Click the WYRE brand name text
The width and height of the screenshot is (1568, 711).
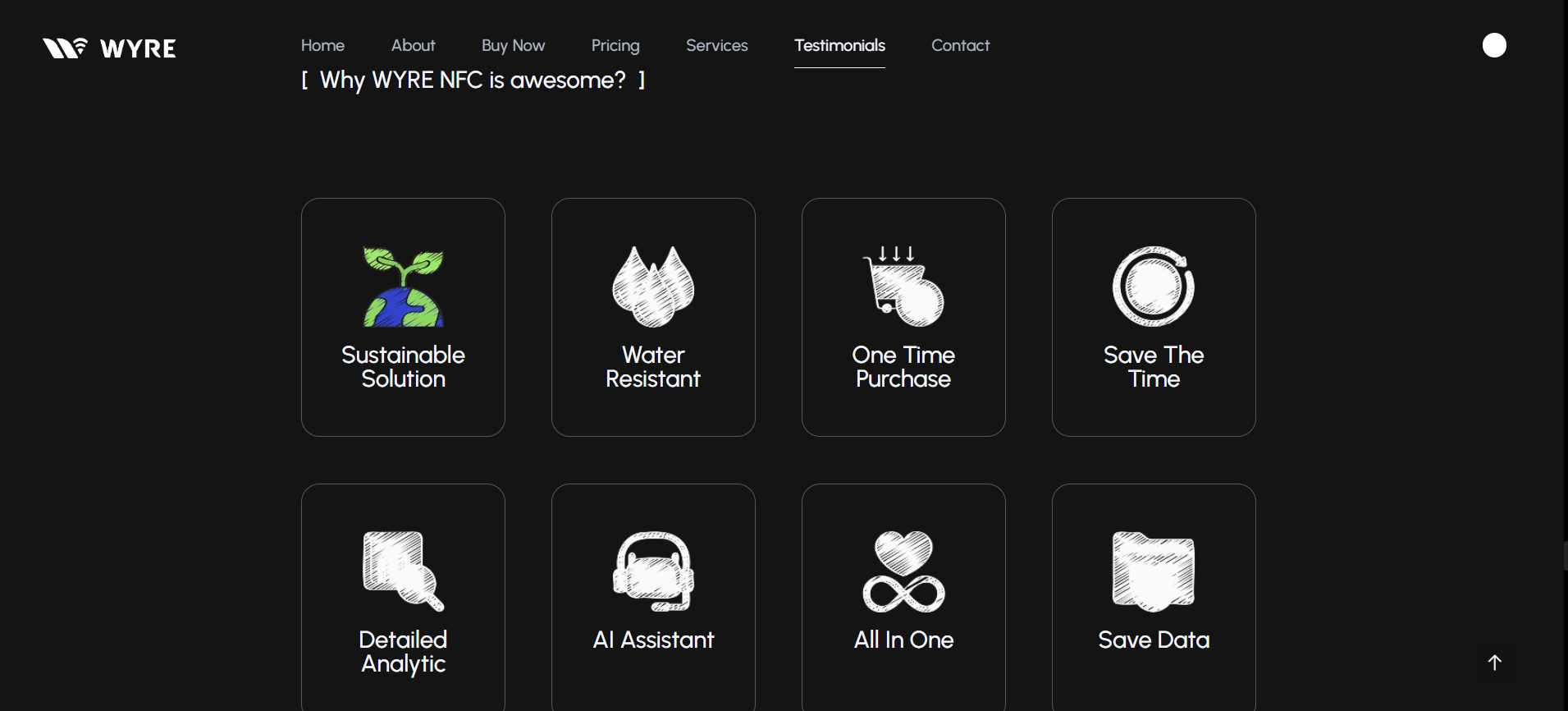click(x=138, y=48)
